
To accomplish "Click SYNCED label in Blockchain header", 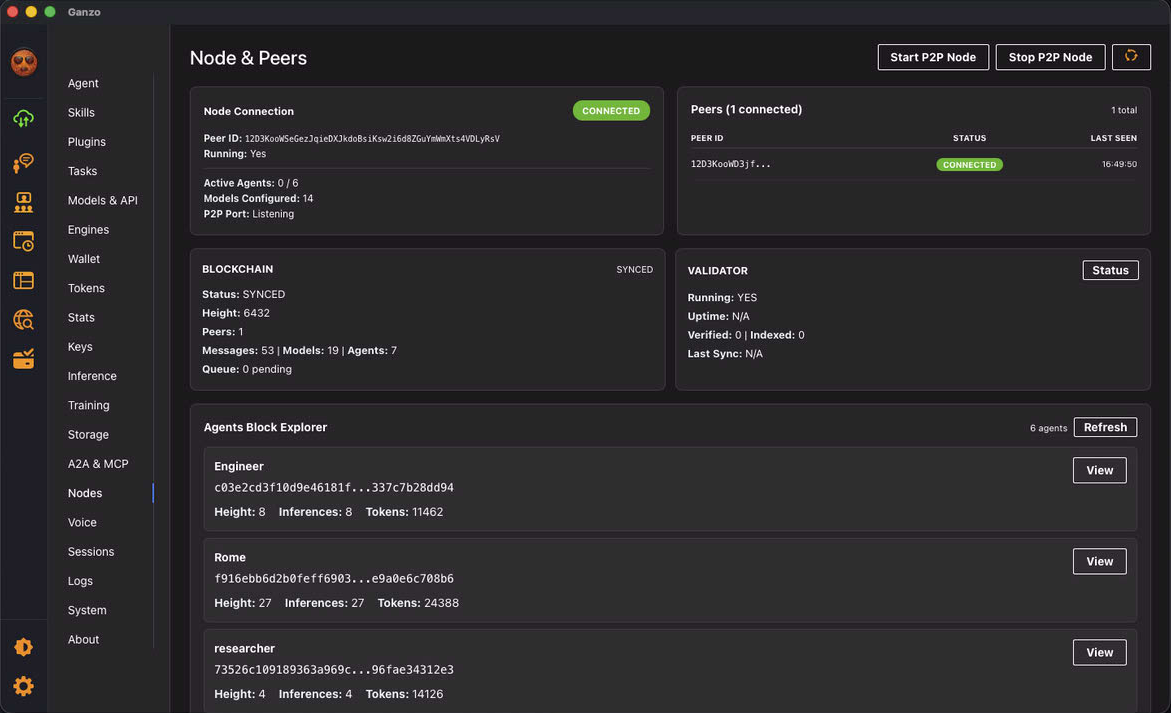I will pos(634,270).
